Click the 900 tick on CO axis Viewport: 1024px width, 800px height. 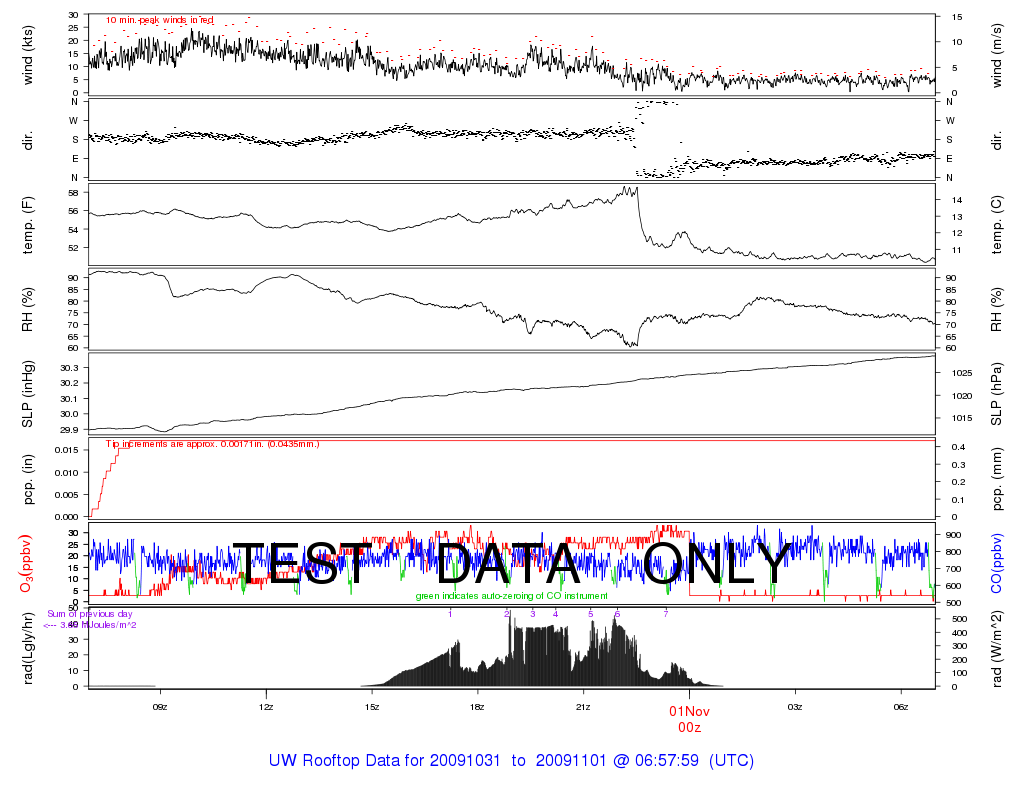[953, 536]
